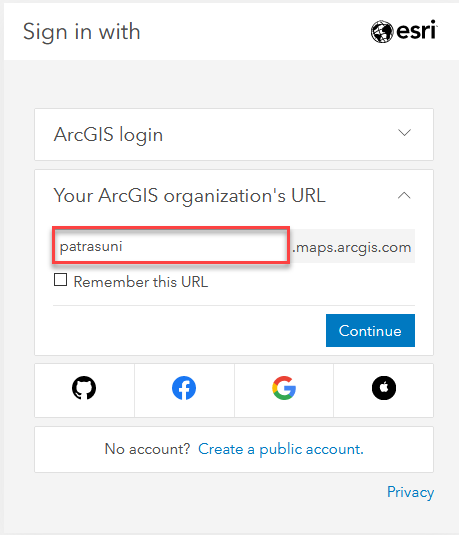Sign in using the Google icon
The image size is (459, 535).
284,388
